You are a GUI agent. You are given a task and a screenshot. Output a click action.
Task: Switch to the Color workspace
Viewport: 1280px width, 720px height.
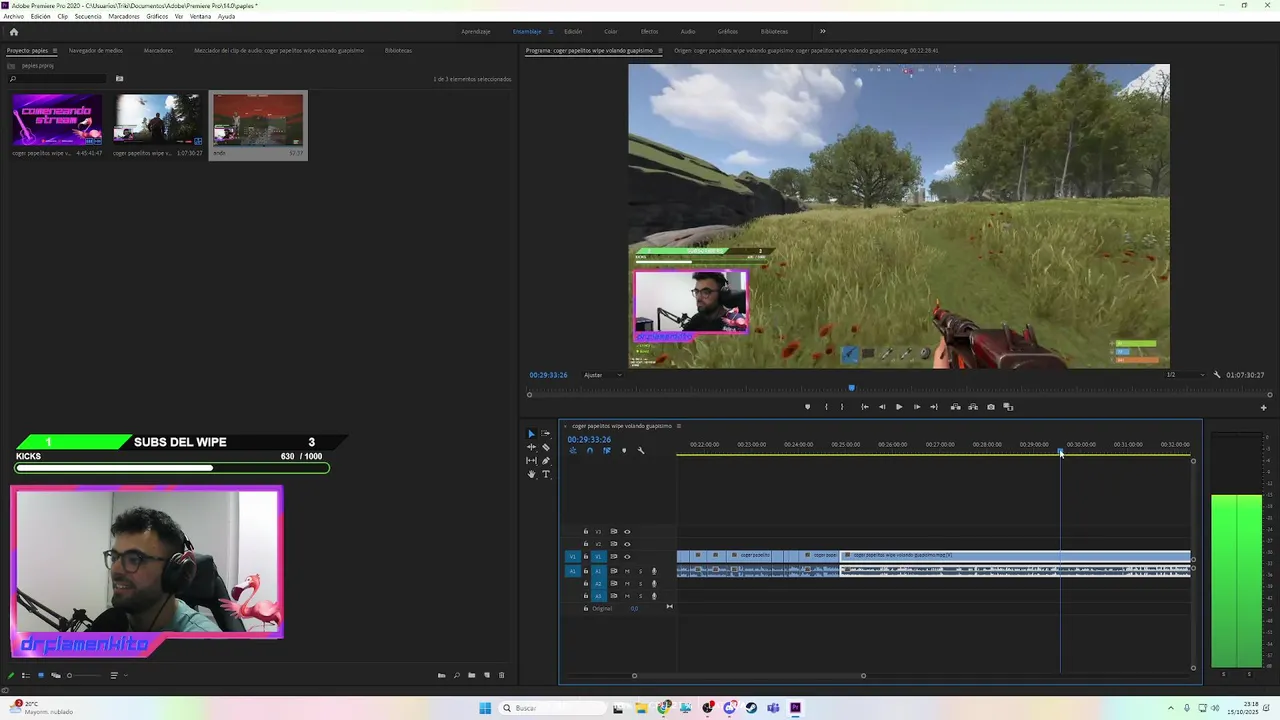click(610, 31)
